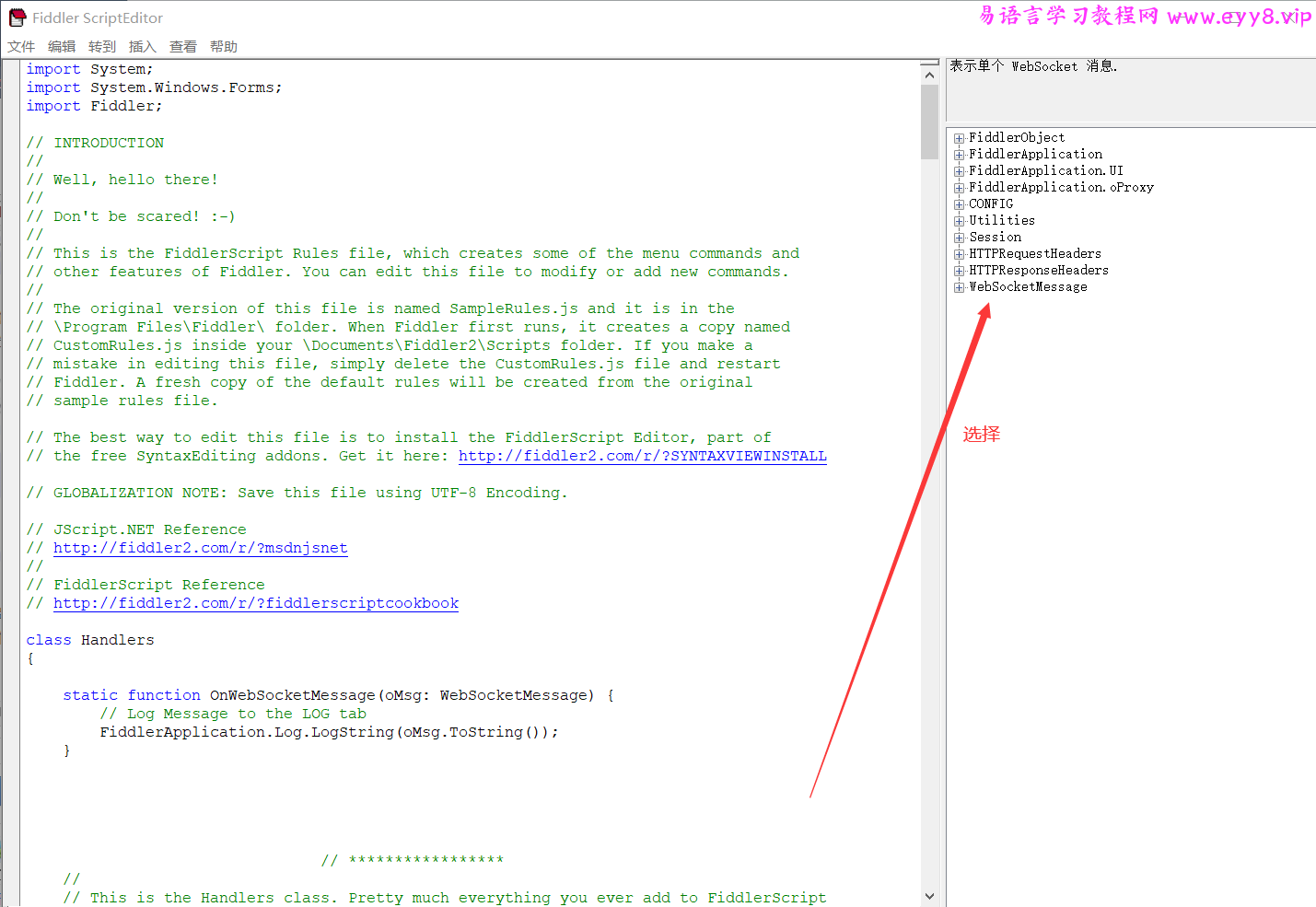Open the 转到 menu
Viewport: 1316px width, 907px height.
[102, 47]
